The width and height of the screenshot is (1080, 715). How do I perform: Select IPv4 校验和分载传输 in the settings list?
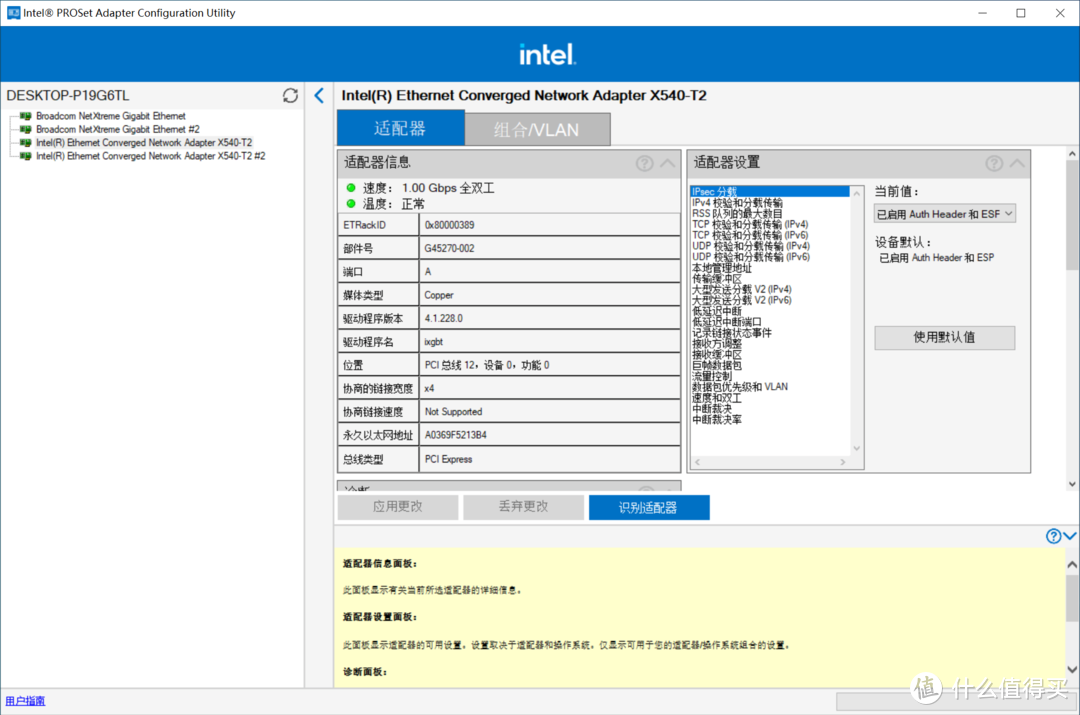[740, 203]
